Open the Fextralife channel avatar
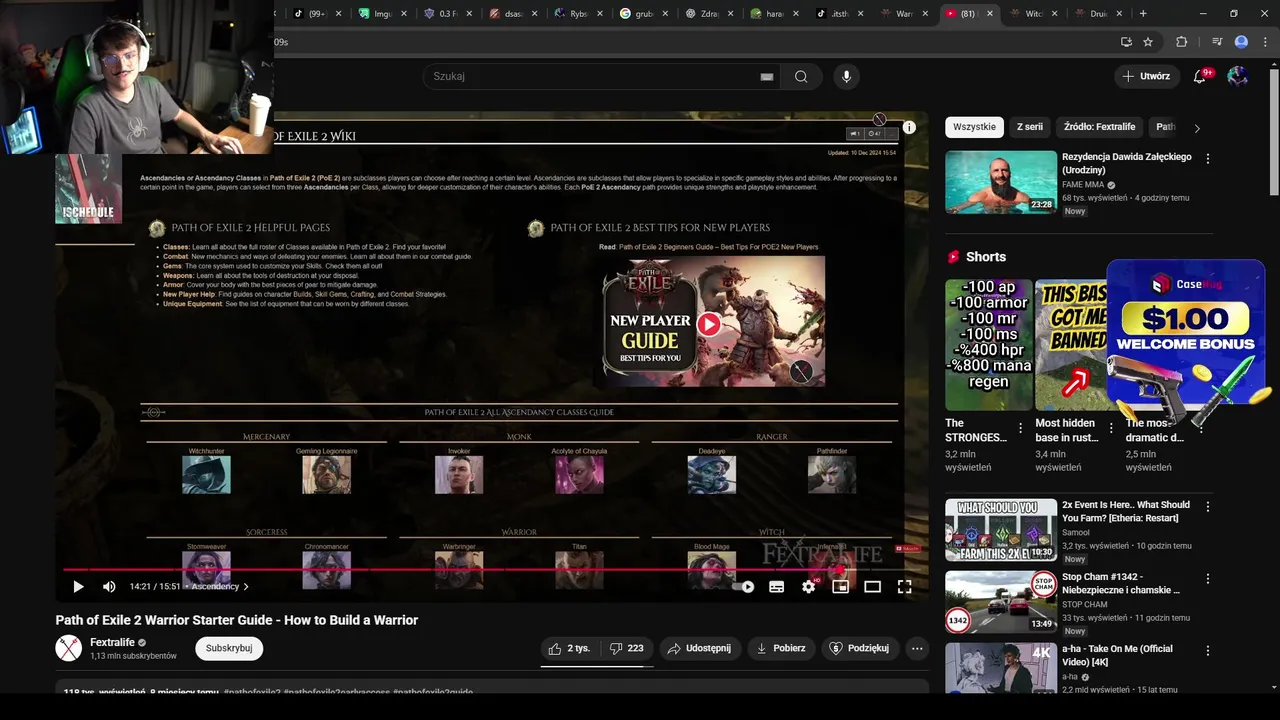 [68, 648]
